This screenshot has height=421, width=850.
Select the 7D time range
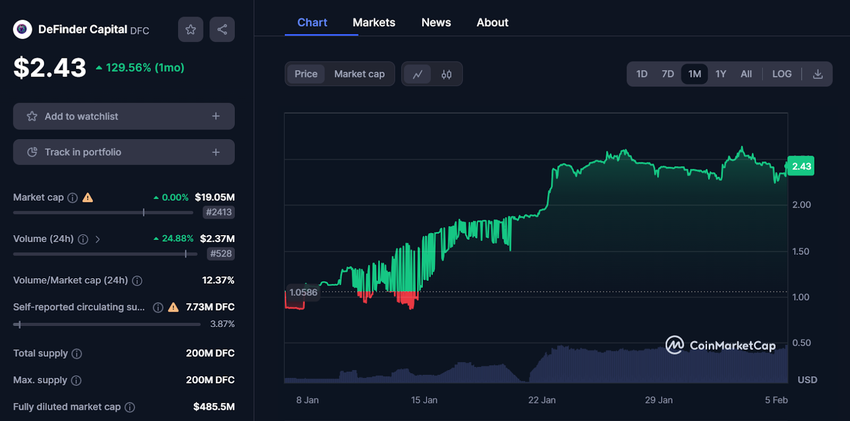[668, 74]
